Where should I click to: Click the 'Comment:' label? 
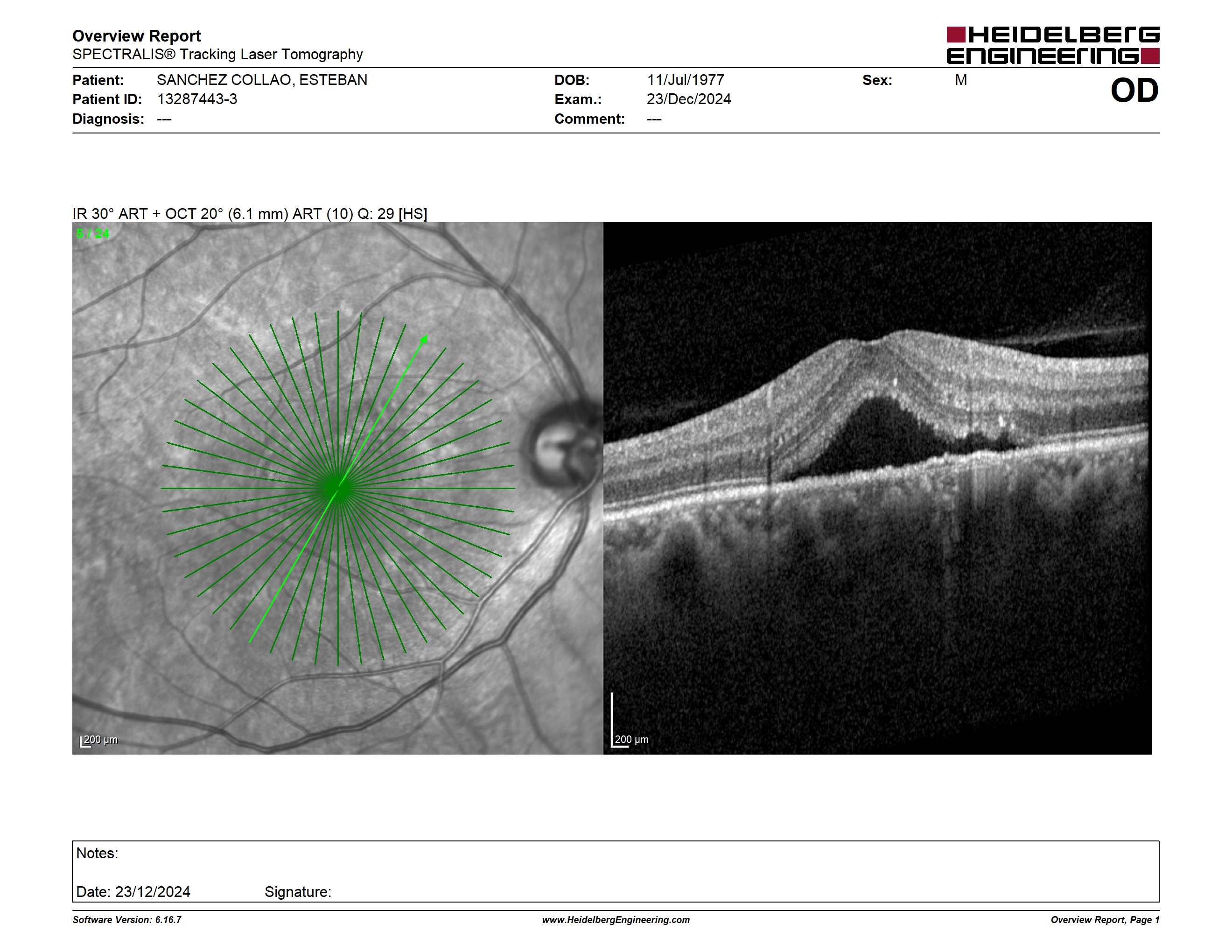point(589,119)
